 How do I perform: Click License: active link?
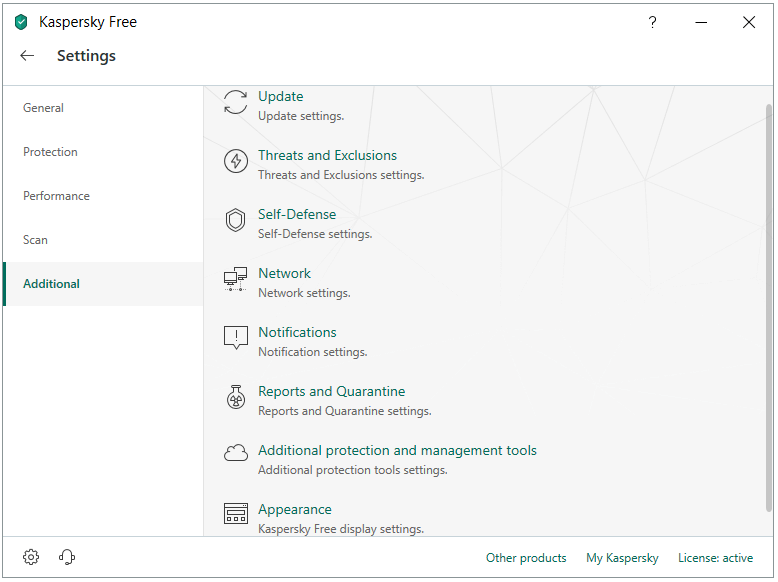tap(715, 558)
